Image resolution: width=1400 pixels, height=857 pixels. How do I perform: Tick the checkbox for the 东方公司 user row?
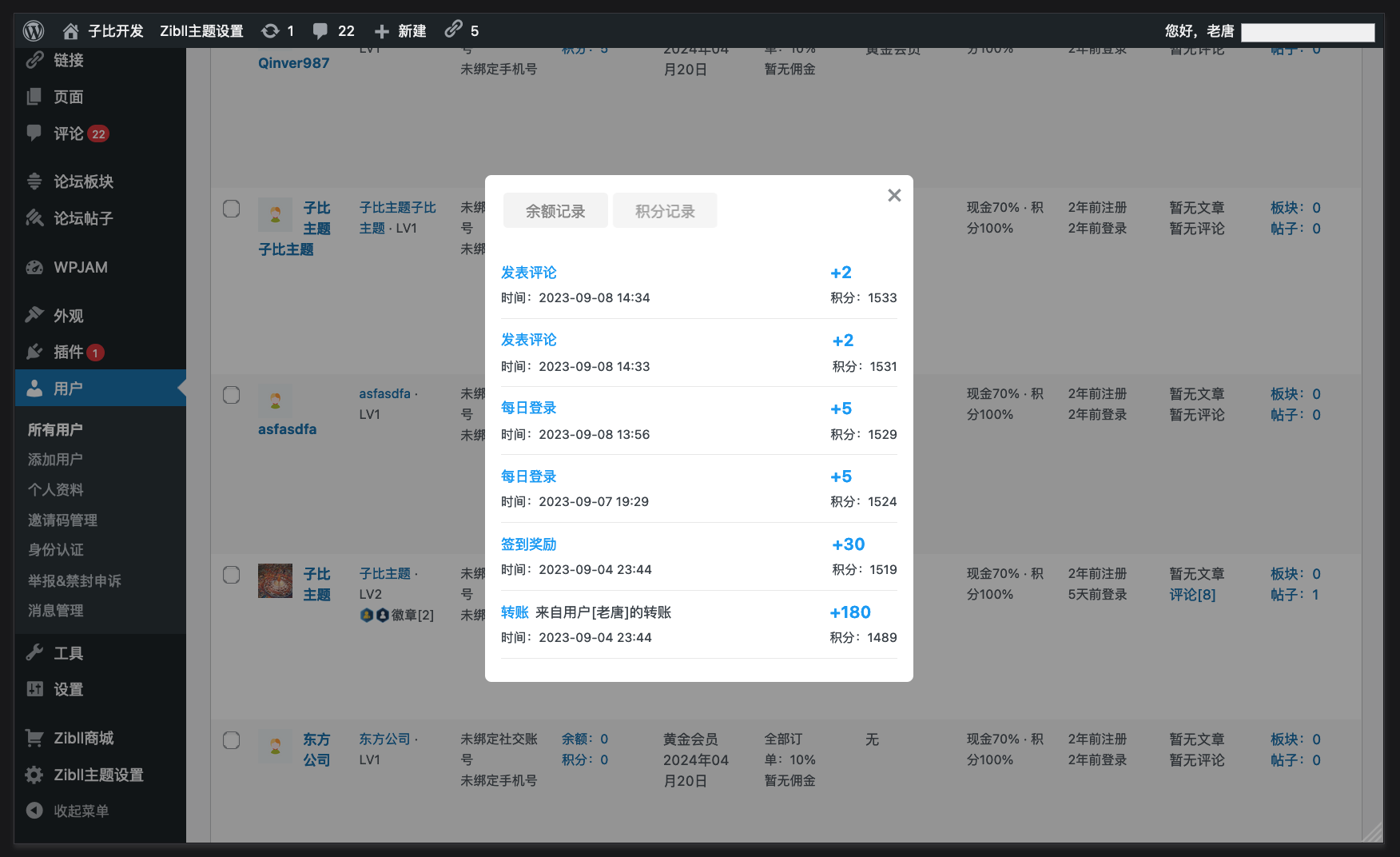point(231,739)
